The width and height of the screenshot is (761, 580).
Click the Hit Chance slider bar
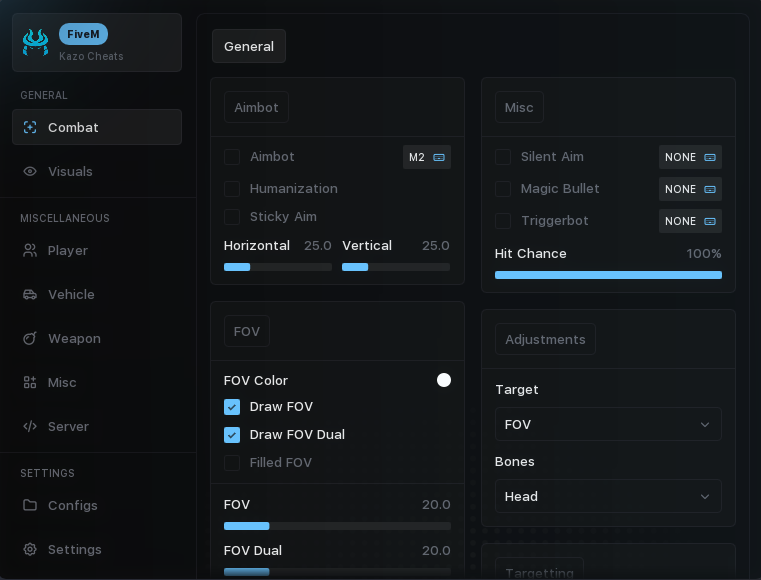[x=608, y=275]
